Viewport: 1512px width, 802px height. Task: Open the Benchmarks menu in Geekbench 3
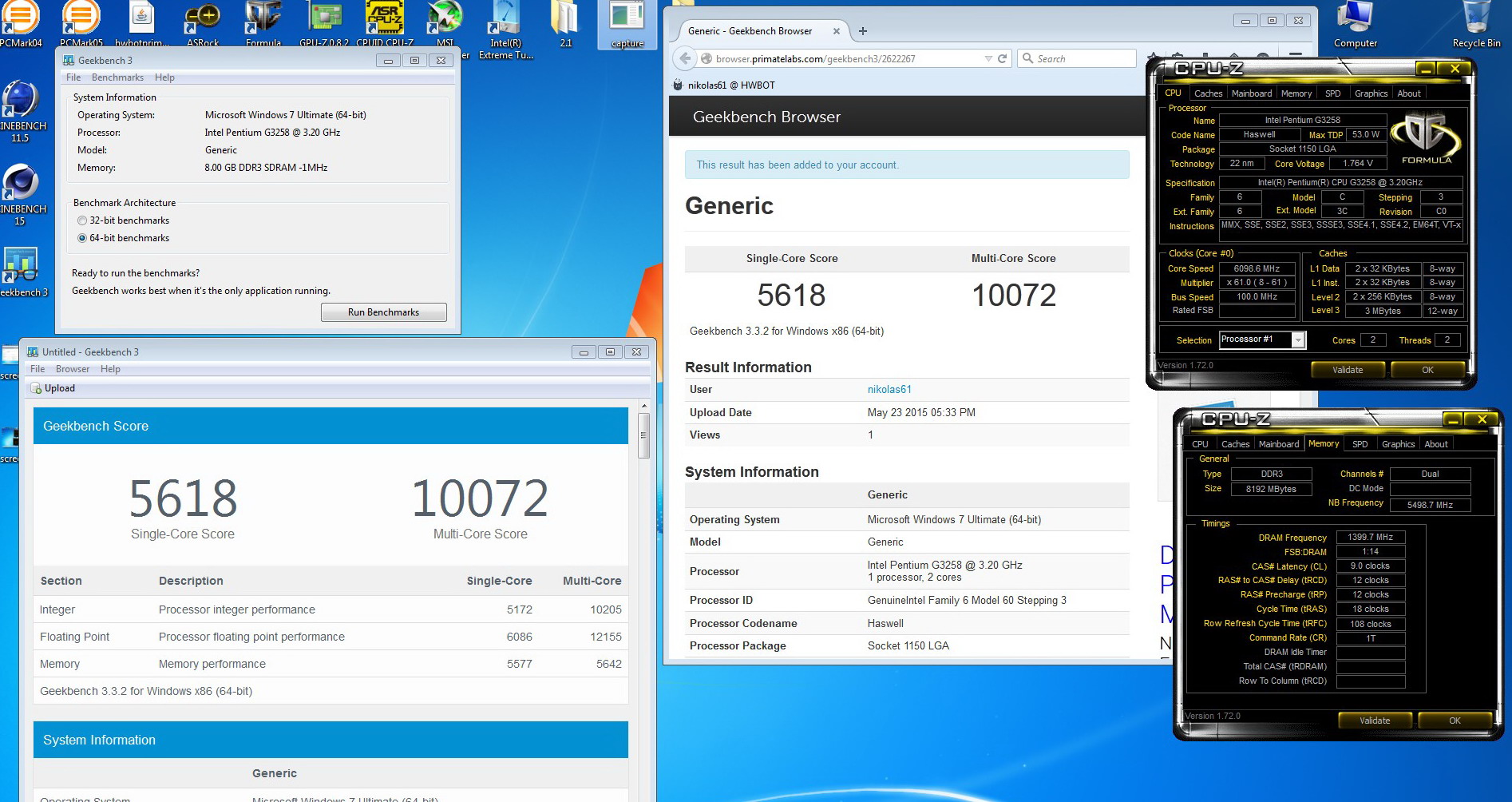(x=117, y=77)
